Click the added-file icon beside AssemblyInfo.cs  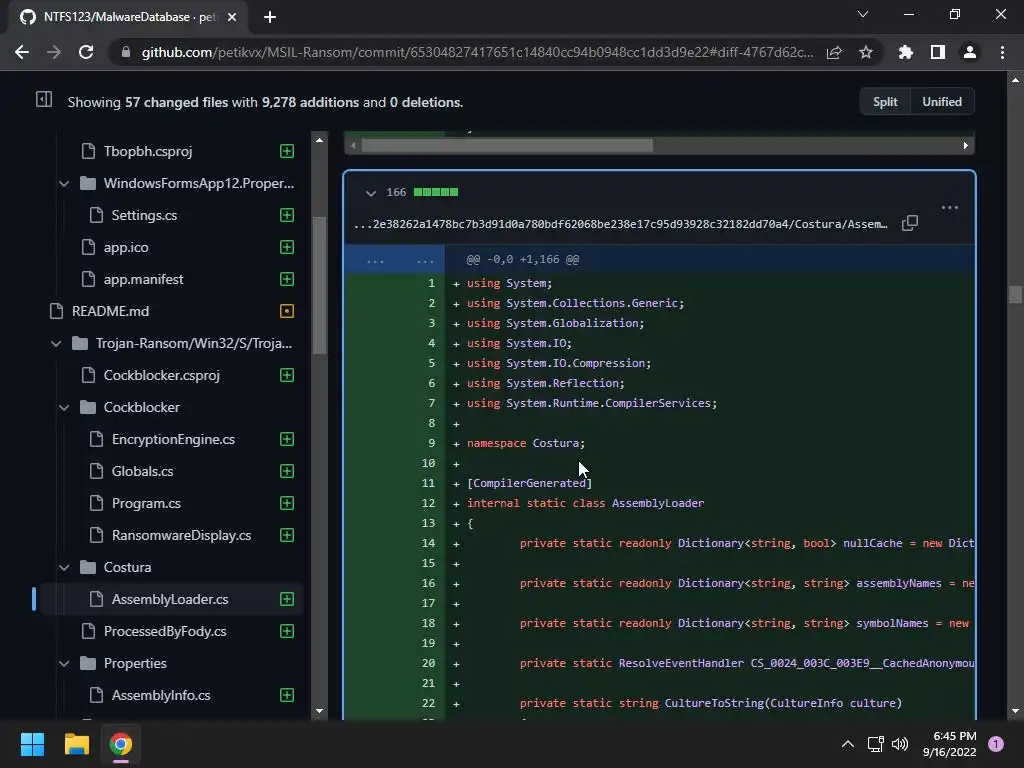tap(287, 695)
